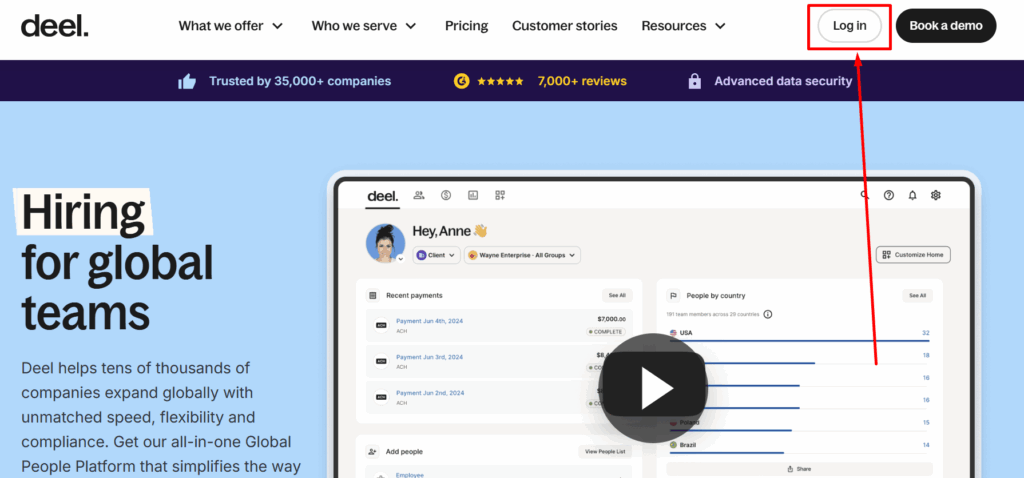1024x478 pixels.
Task: Open Payment Jun 3rd, 2024 link
Action: (429, 357)
